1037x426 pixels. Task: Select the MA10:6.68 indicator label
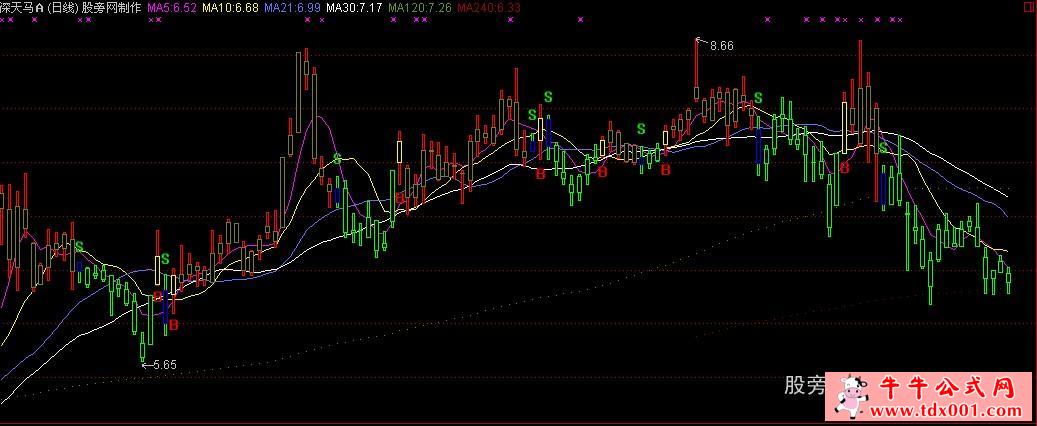[230, 7]
